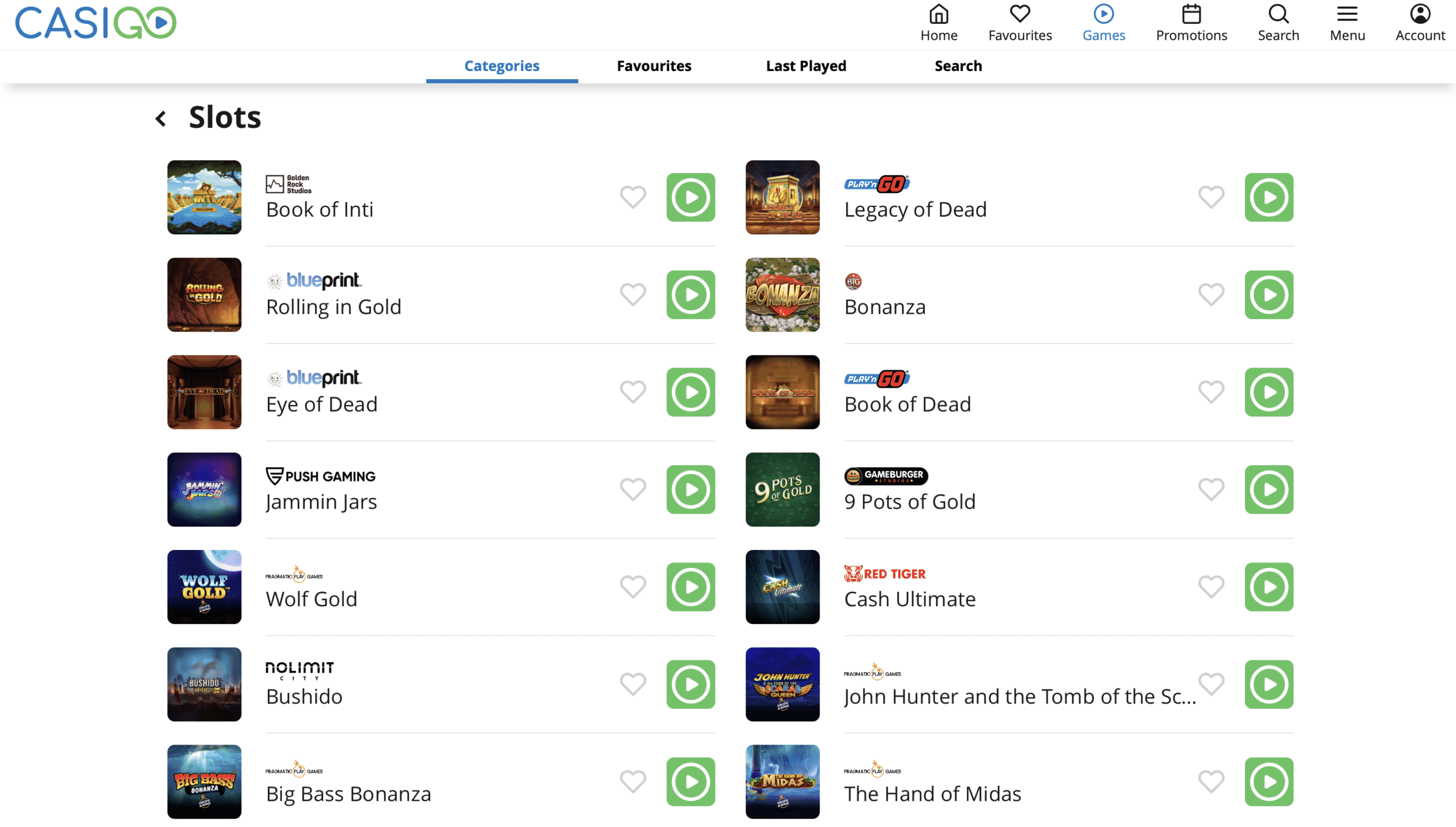
Task: Play Legacy of Dead
Action: tap(1268, 197)
